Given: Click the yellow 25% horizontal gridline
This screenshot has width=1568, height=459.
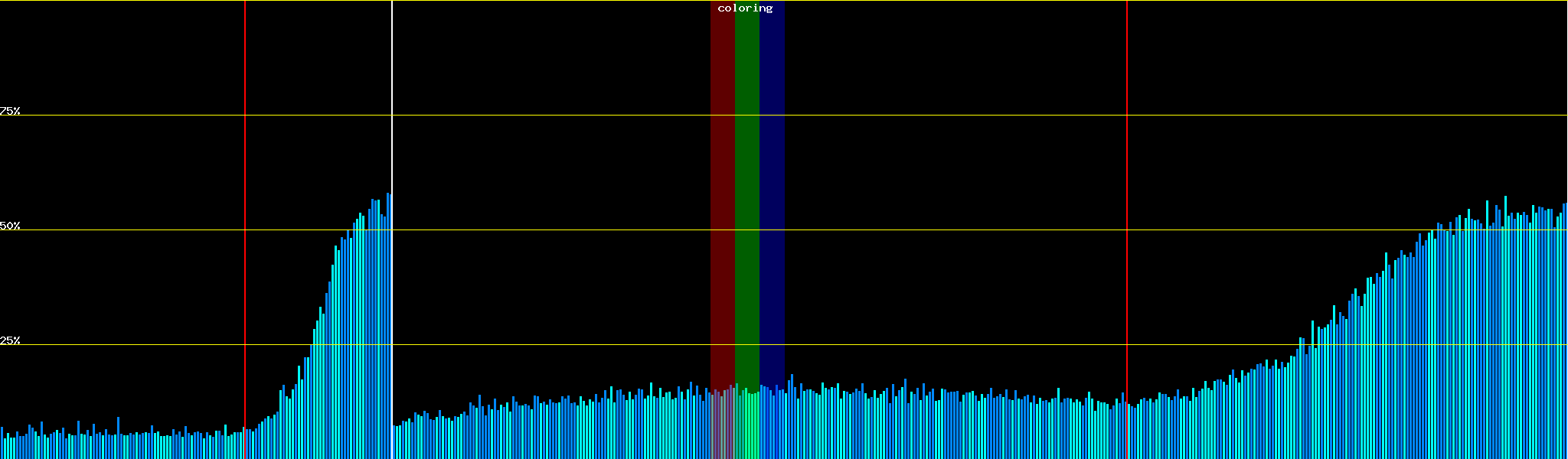Looking at the screenshot, I should pyautogui.click(x=919, y=345).
